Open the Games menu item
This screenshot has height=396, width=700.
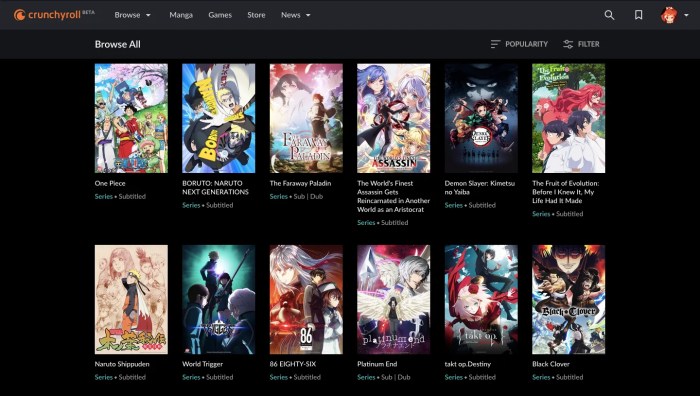(x=220, y=15)
